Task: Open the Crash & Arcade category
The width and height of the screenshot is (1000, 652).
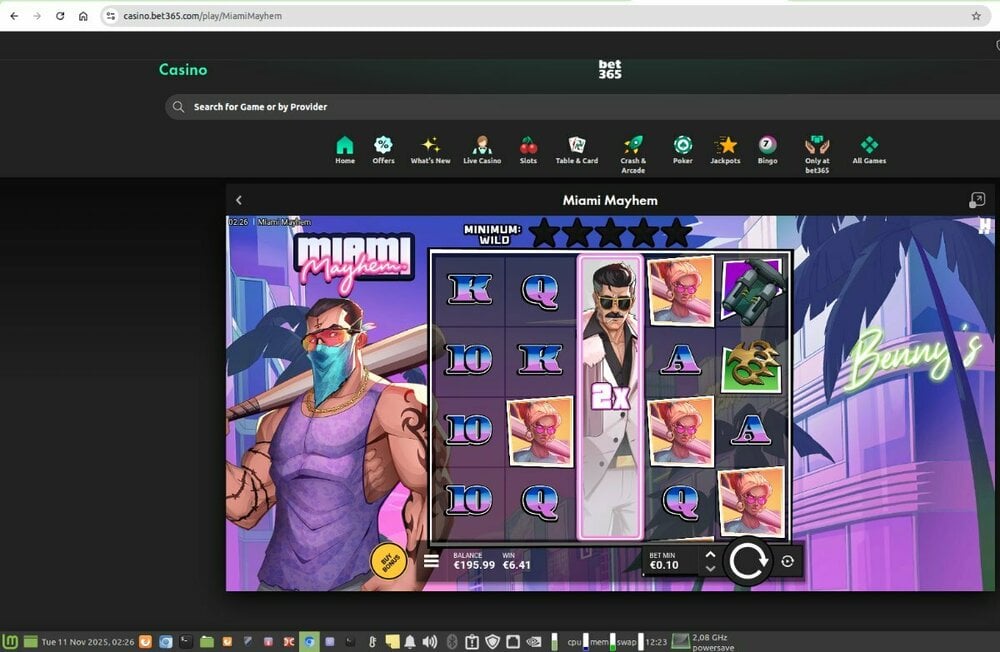Action: [x=633, y=150]
